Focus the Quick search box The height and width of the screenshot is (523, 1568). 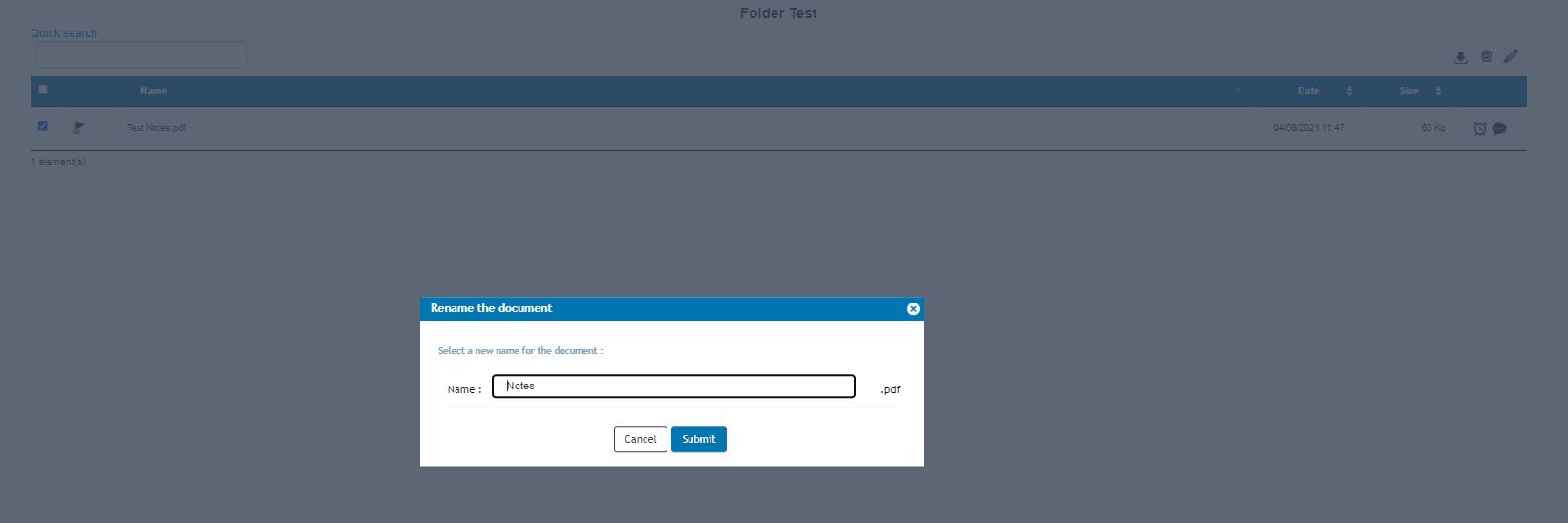point(141,54)
